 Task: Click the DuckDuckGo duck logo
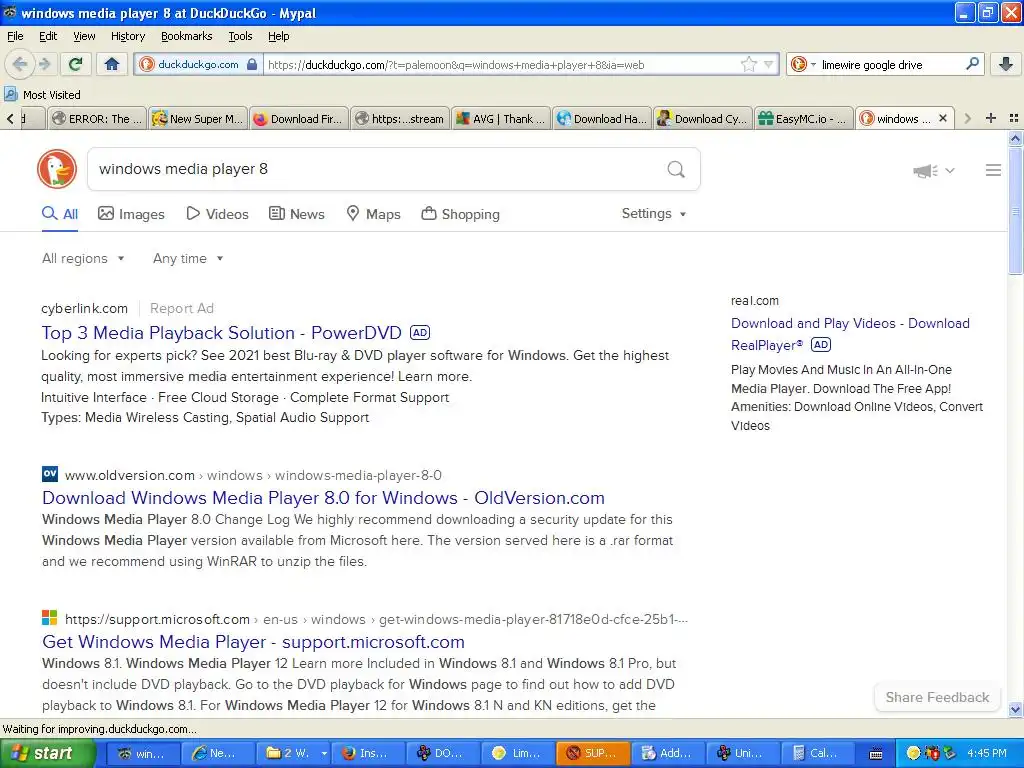coord(57,169)
